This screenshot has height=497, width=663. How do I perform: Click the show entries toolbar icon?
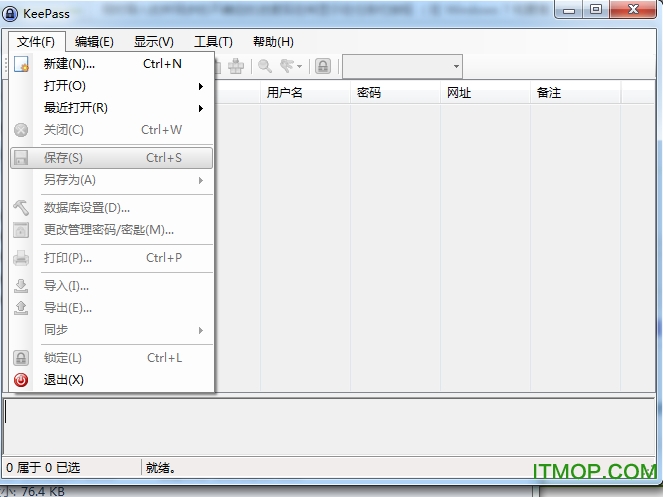coord(290,66)
